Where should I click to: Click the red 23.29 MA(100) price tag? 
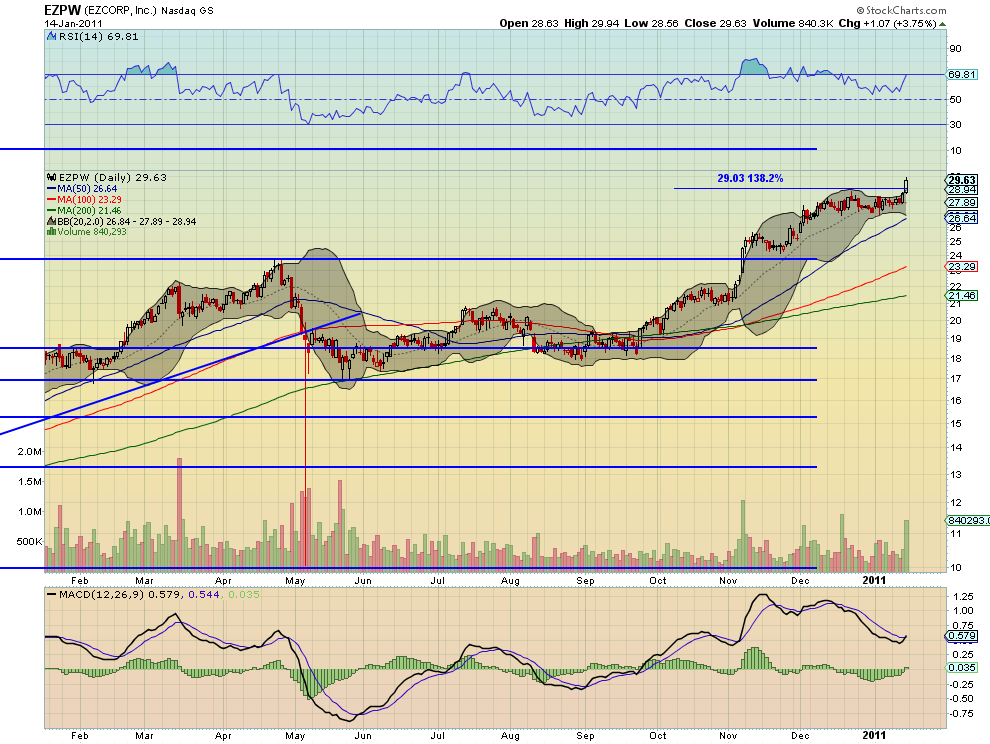pos(962,267)
